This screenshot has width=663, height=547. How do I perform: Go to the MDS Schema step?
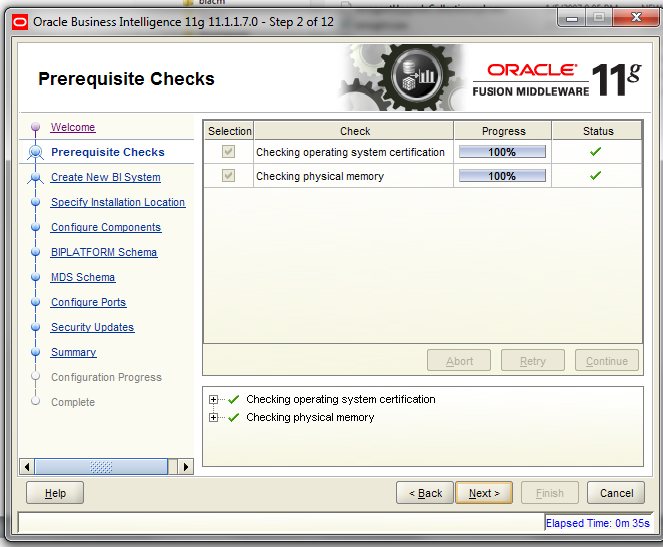click(83, 277)
